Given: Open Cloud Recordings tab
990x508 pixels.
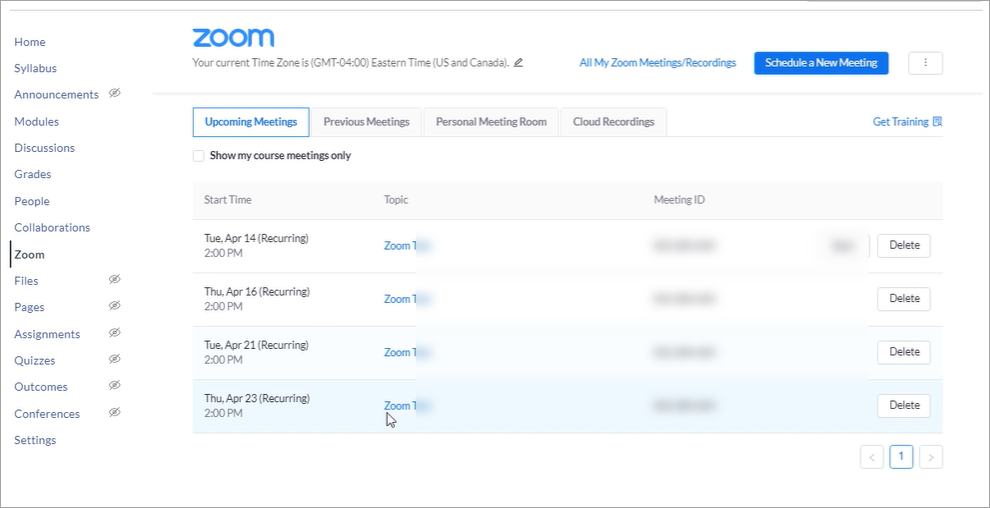Looking at the screenshot, I should click(614, 122).
